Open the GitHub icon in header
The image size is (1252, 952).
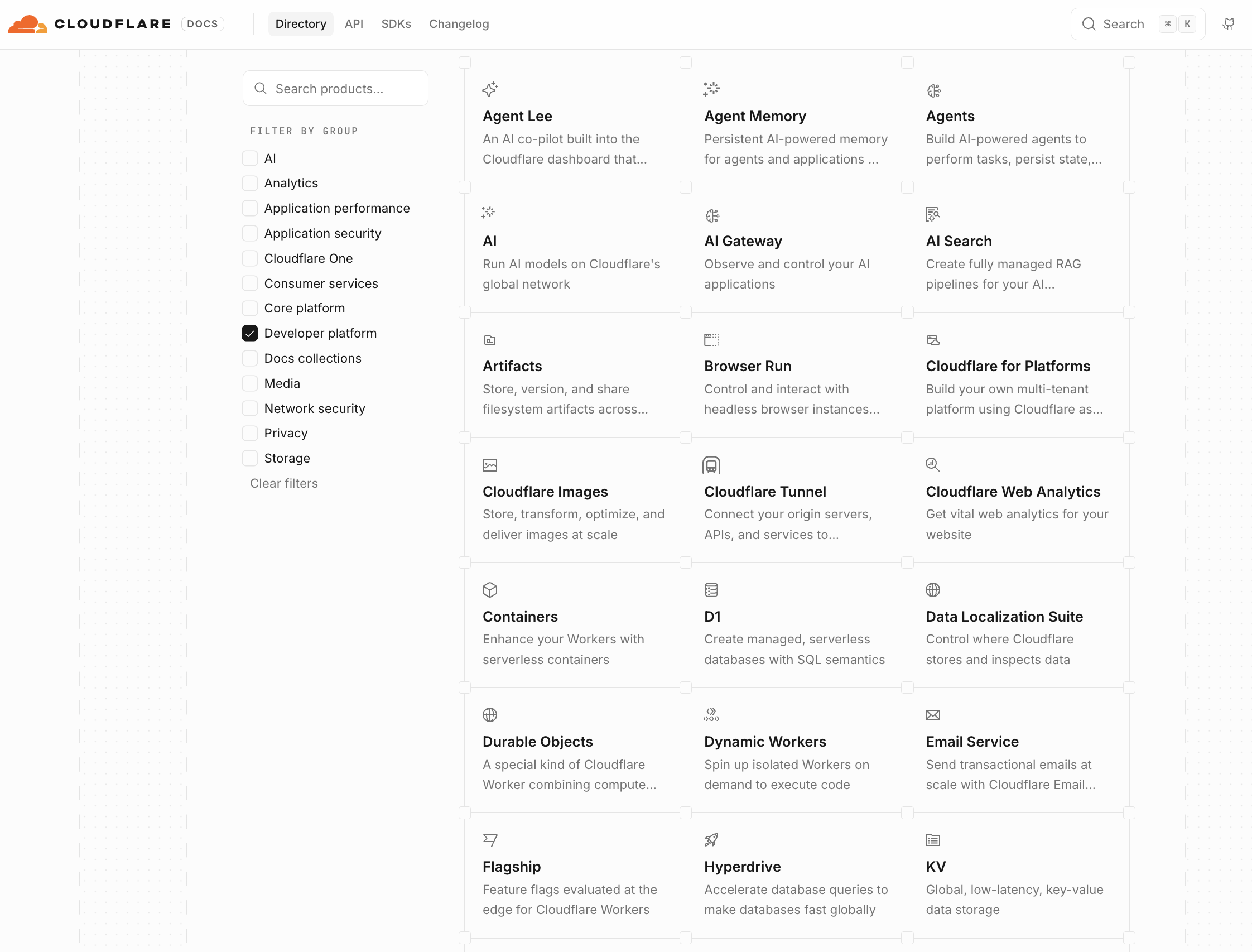[1228, 24]
